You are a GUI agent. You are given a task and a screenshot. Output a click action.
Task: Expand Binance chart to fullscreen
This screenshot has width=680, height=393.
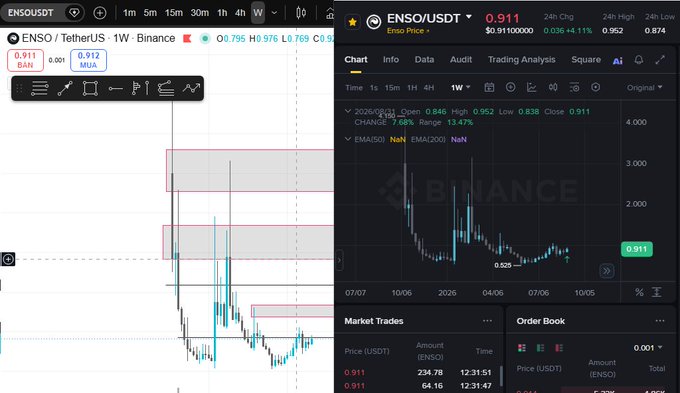[660, 60]
